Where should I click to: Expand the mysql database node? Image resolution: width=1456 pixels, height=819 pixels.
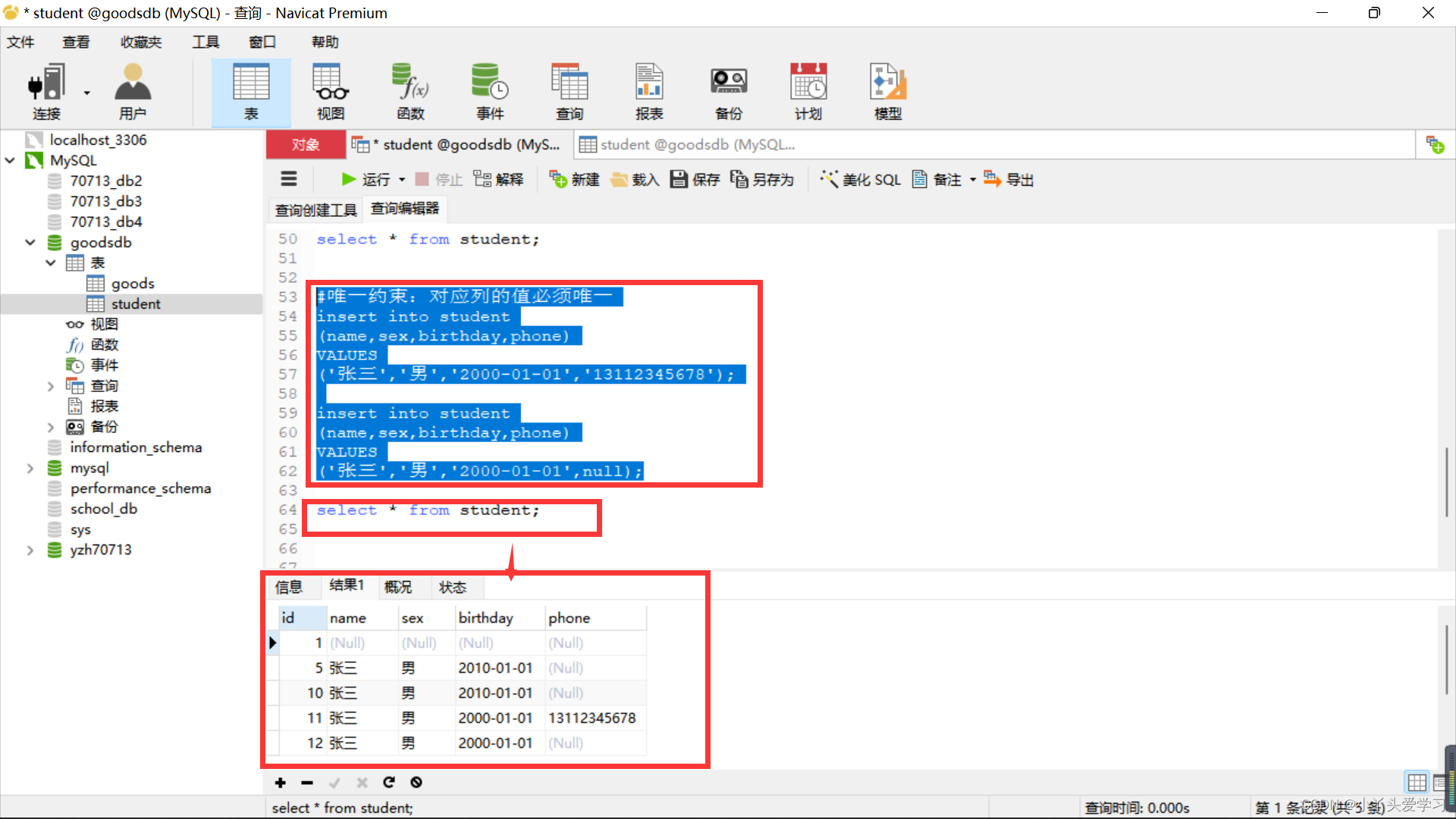(30, 468)
